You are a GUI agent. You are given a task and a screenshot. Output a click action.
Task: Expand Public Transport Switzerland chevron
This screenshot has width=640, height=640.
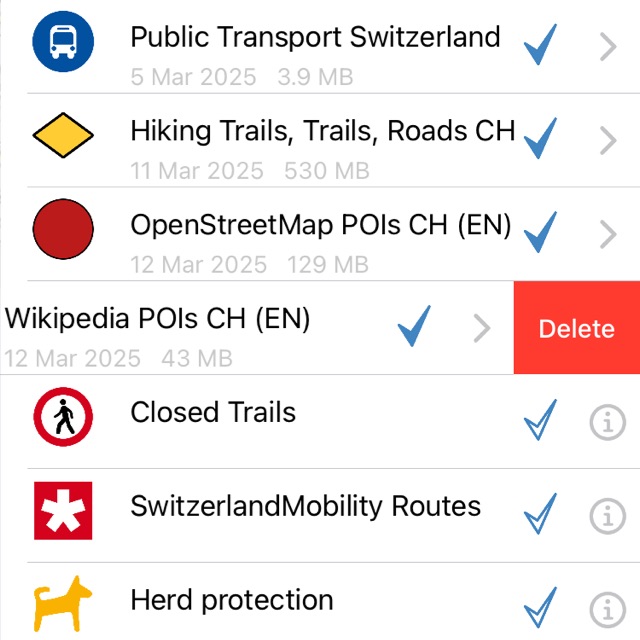tap(607, 46)
